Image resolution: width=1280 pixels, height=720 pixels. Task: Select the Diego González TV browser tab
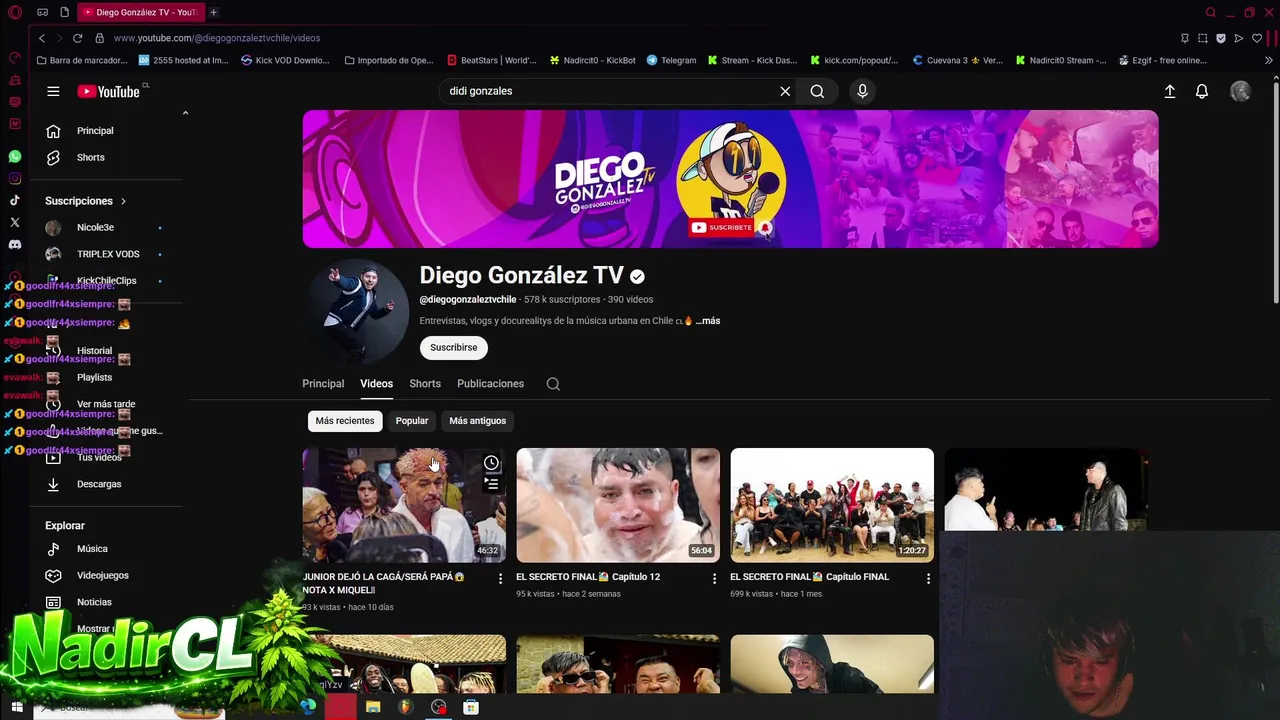click(x=140, y=12)
